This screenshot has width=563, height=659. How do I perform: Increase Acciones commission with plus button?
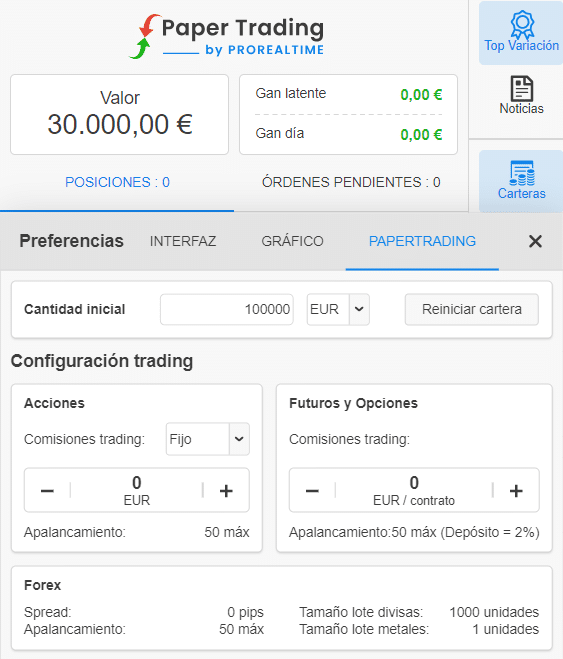click(226, 490)
